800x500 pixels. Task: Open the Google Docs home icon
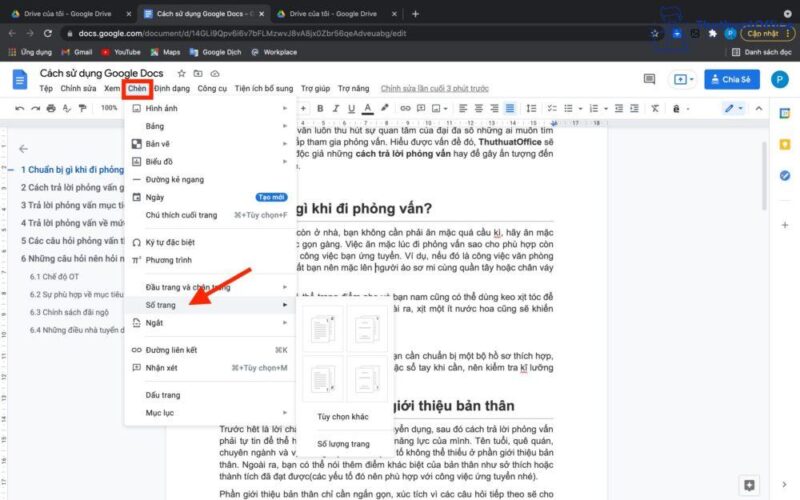(20, 79)
